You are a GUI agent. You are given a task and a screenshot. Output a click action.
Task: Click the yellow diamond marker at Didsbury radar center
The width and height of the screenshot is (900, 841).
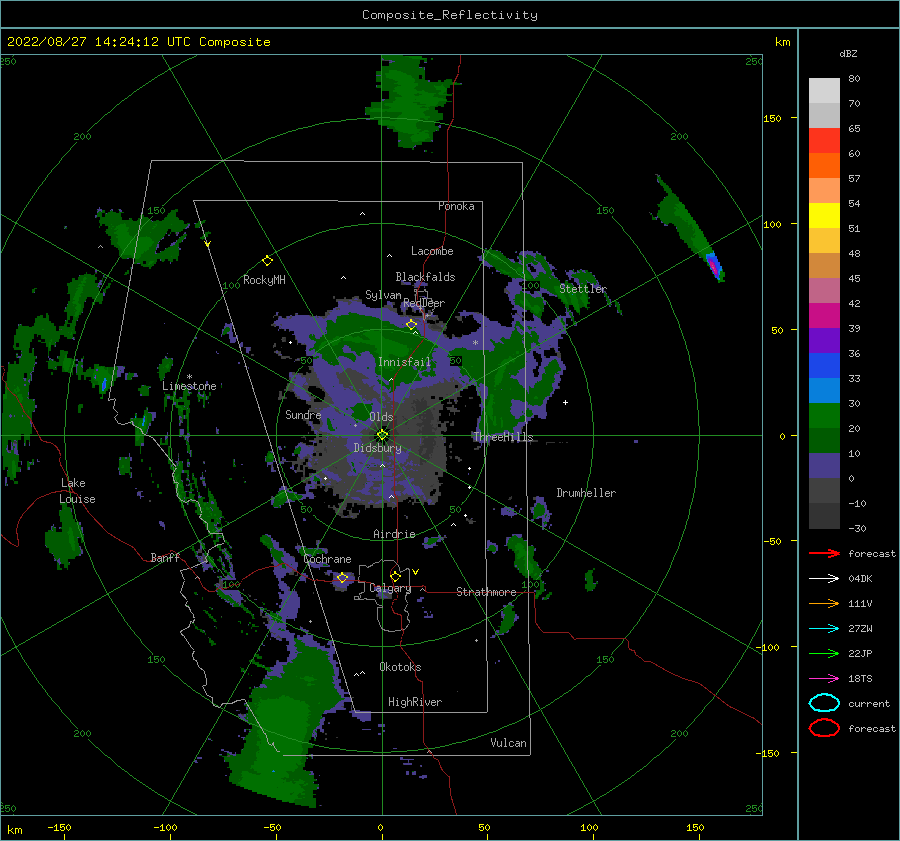coord(382,435)
